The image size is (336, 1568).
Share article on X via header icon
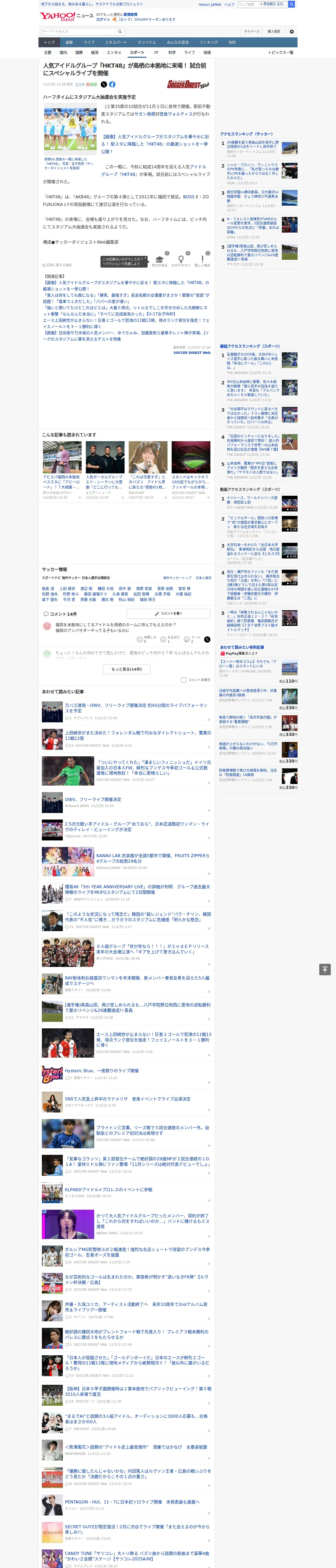point(104,85)
